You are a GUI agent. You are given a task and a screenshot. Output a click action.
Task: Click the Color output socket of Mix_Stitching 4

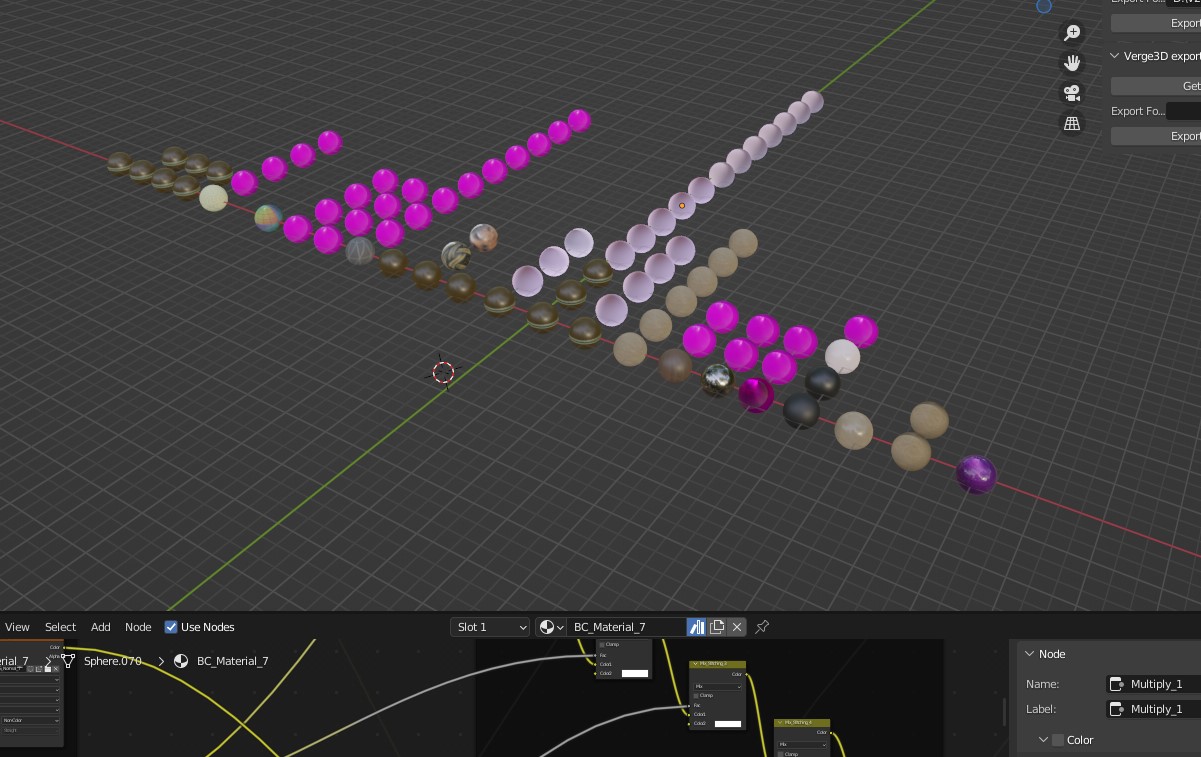coord(831,733)
